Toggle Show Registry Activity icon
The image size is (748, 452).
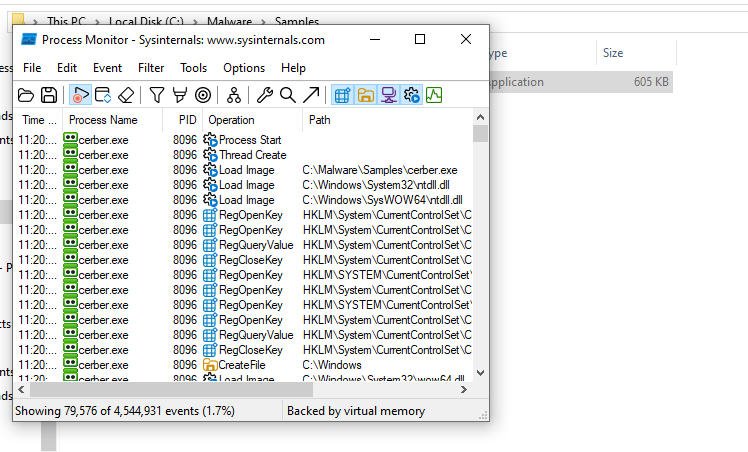coord(342,95)
